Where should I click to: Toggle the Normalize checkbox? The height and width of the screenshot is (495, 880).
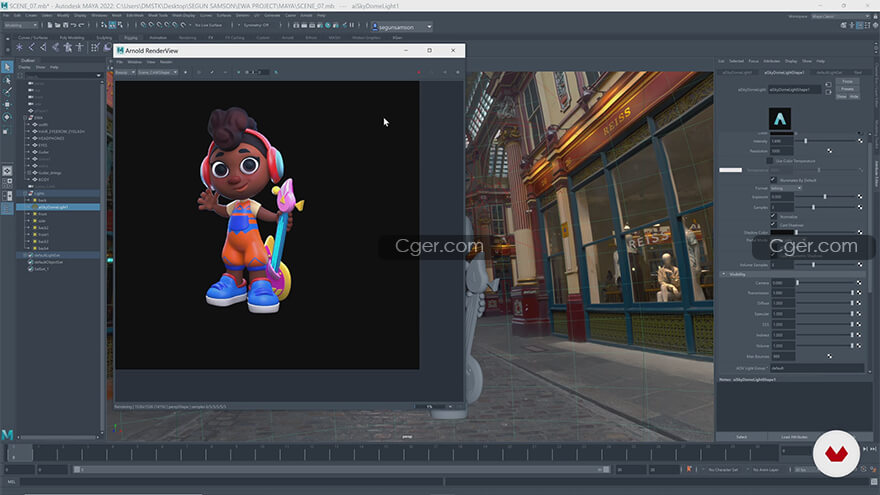[773, 216]
